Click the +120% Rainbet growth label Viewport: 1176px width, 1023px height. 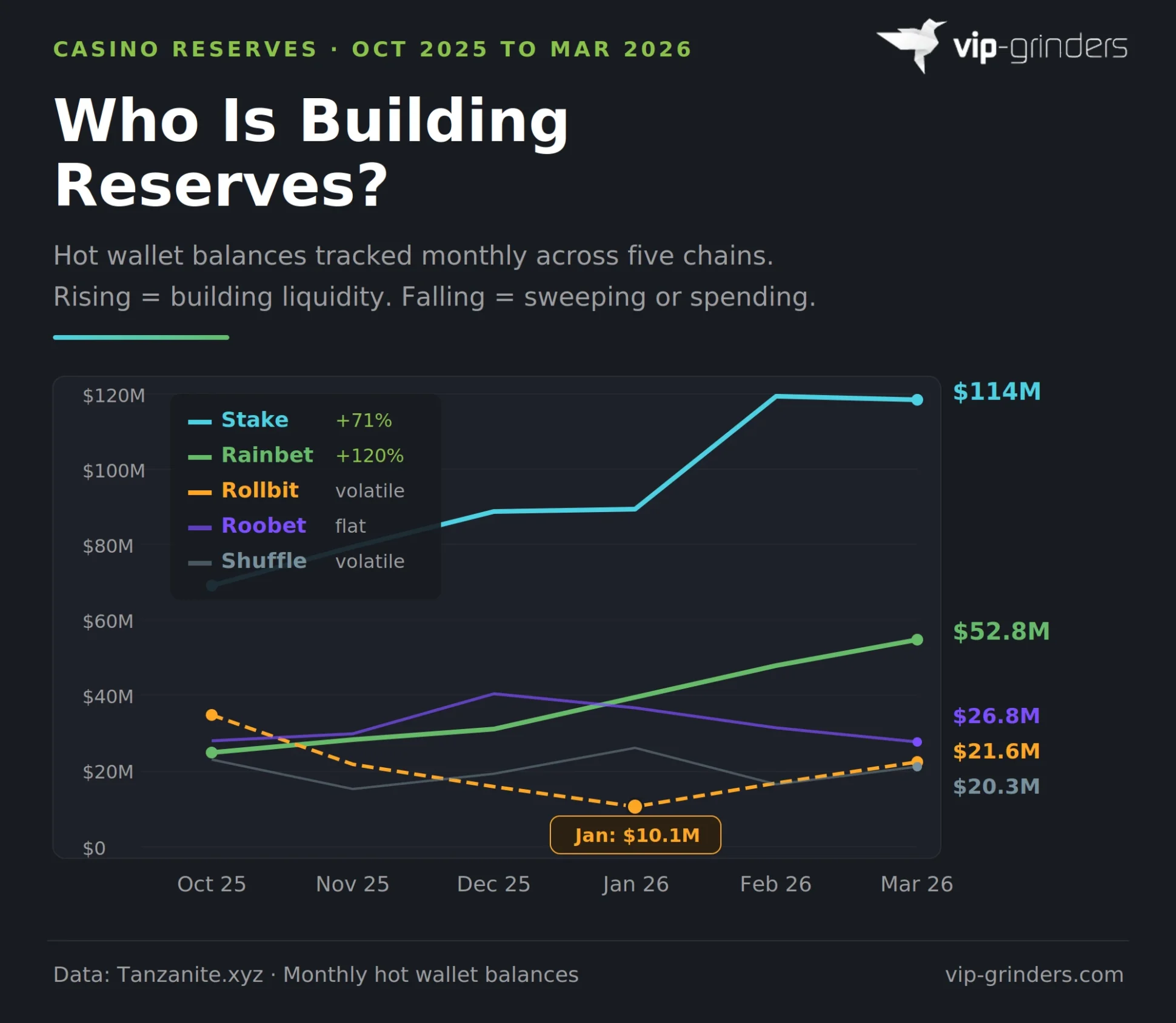[370, 456]
